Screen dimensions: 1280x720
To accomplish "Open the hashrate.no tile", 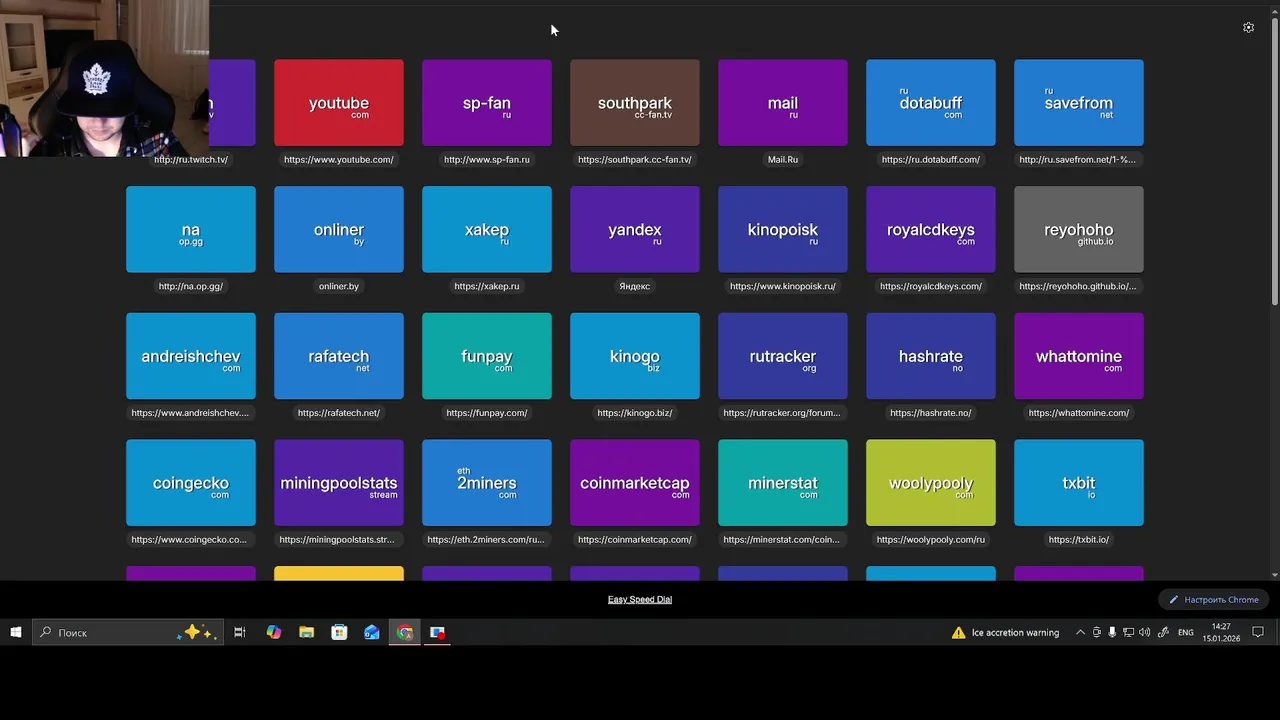I will pyautogui.click(x=931, y=356).
